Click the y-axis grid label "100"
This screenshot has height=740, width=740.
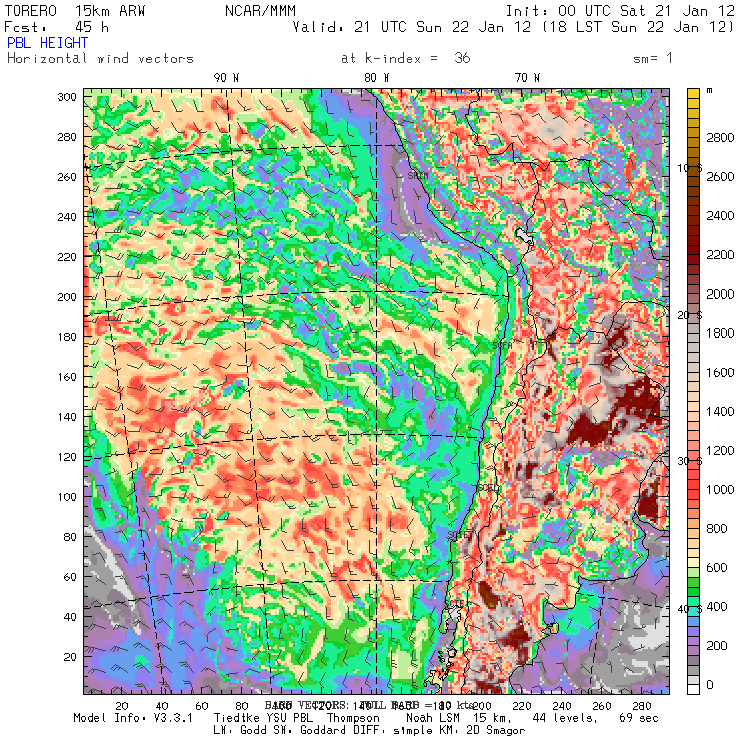click(x=67, y=497)
